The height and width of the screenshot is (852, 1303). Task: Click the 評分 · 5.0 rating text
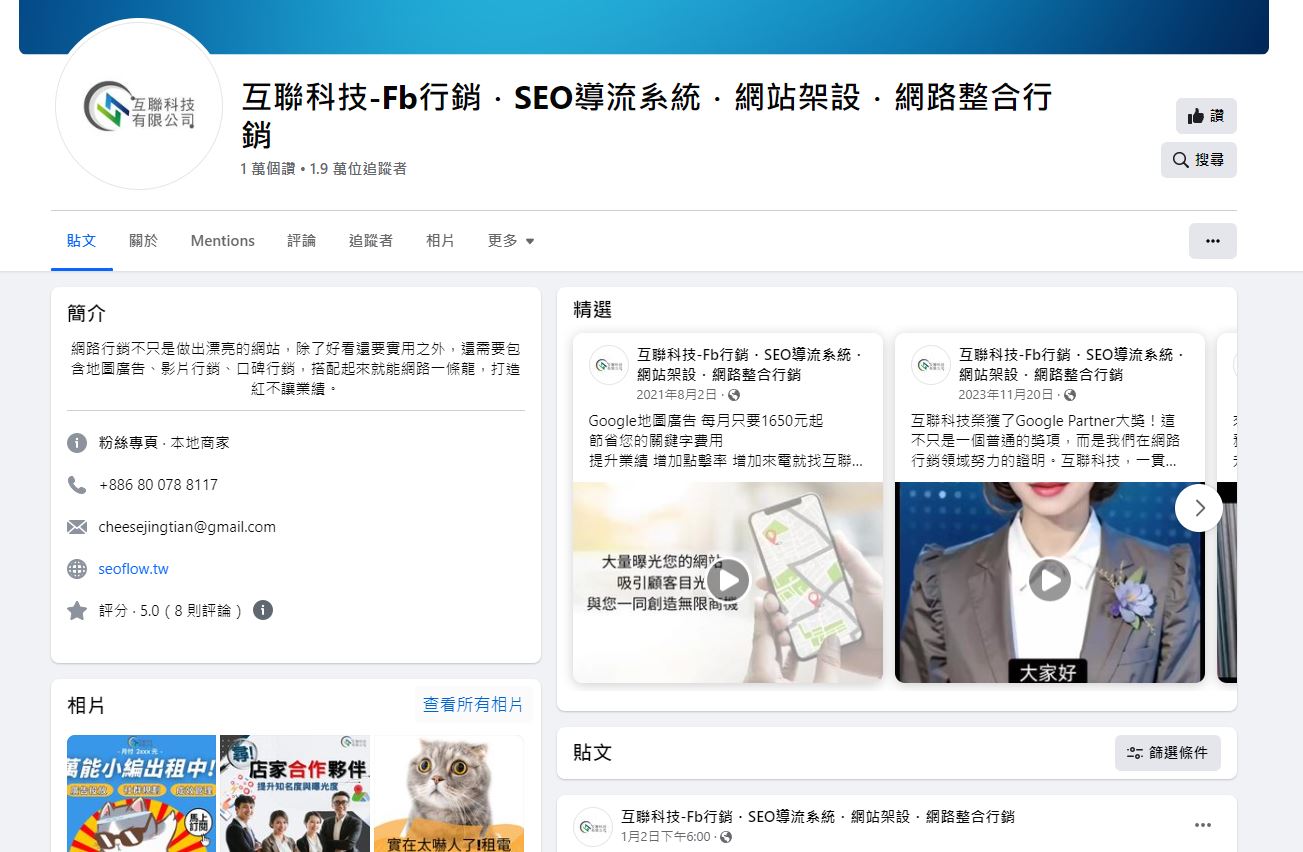pos(170,611)
